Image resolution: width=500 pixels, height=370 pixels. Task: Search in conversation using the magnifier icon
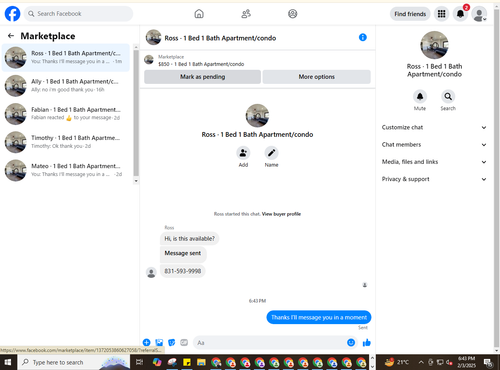448,97
